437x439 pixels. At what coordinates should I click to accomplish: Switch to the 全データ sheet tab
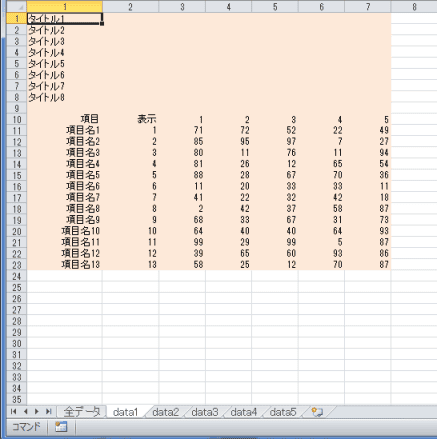[x=82, y=412]
